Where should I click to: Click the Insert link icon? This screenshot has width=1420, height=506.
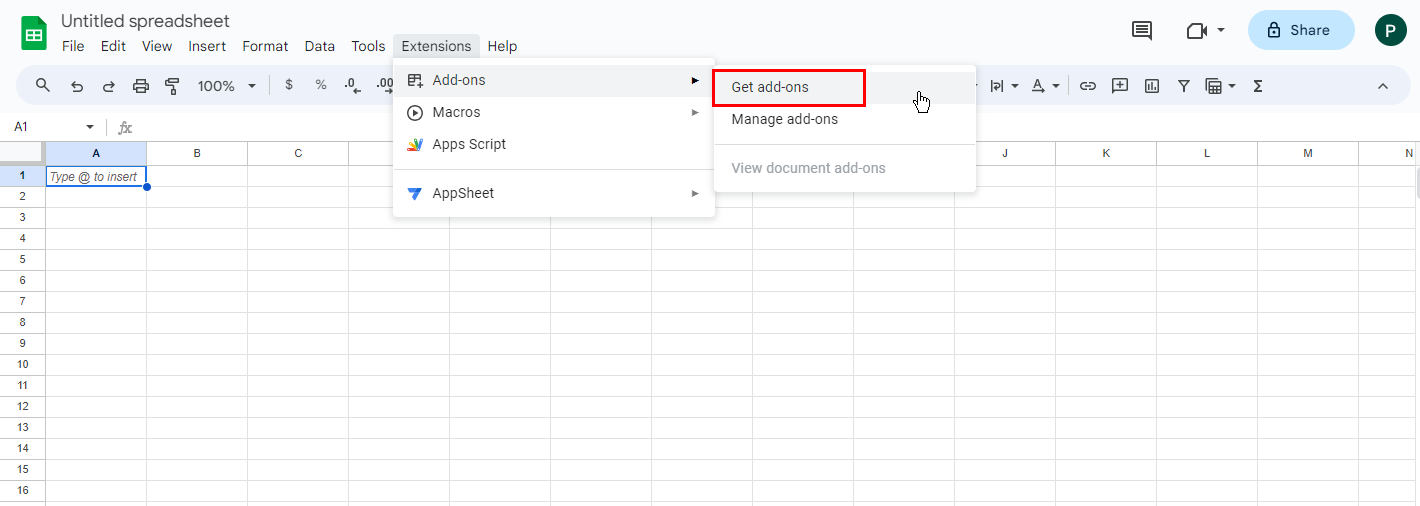coord(1088,86)
